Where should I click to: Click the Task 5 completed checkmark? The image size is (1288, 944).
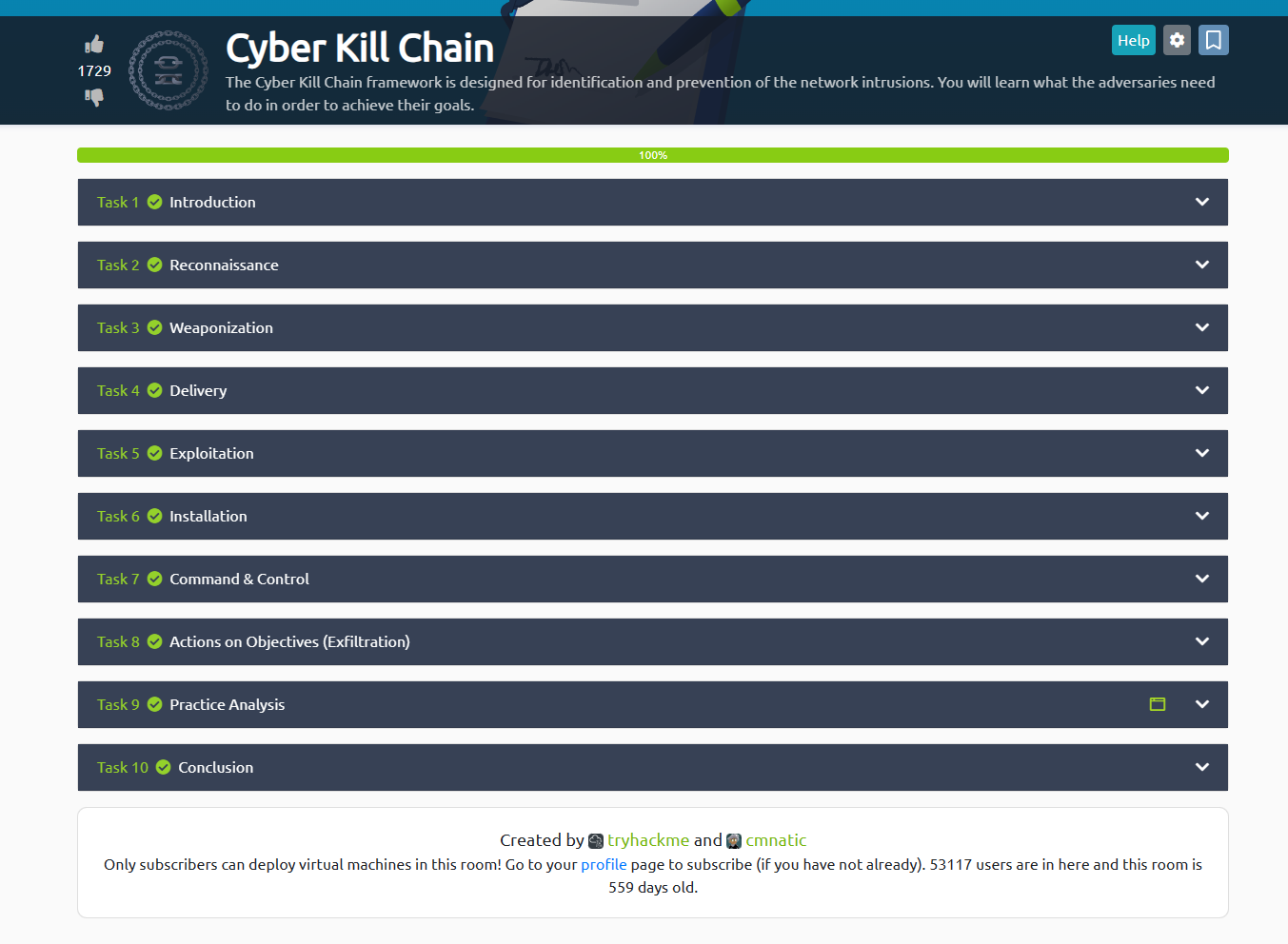[155, 453]
